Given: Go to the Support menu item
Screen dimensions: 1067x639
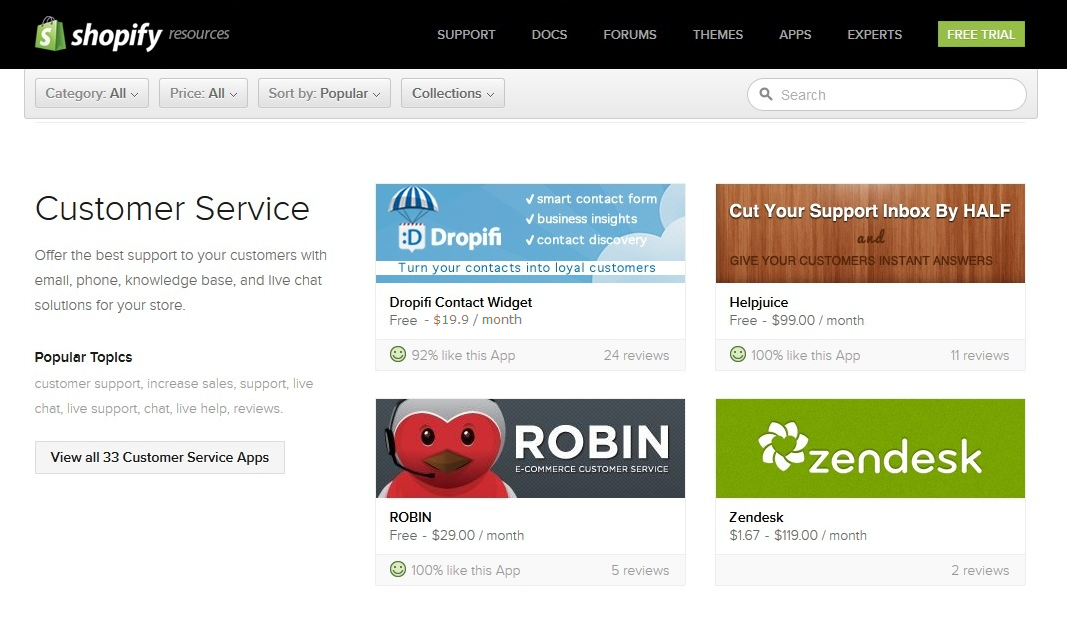Looking at the screenshot, I should pos(466,34).
